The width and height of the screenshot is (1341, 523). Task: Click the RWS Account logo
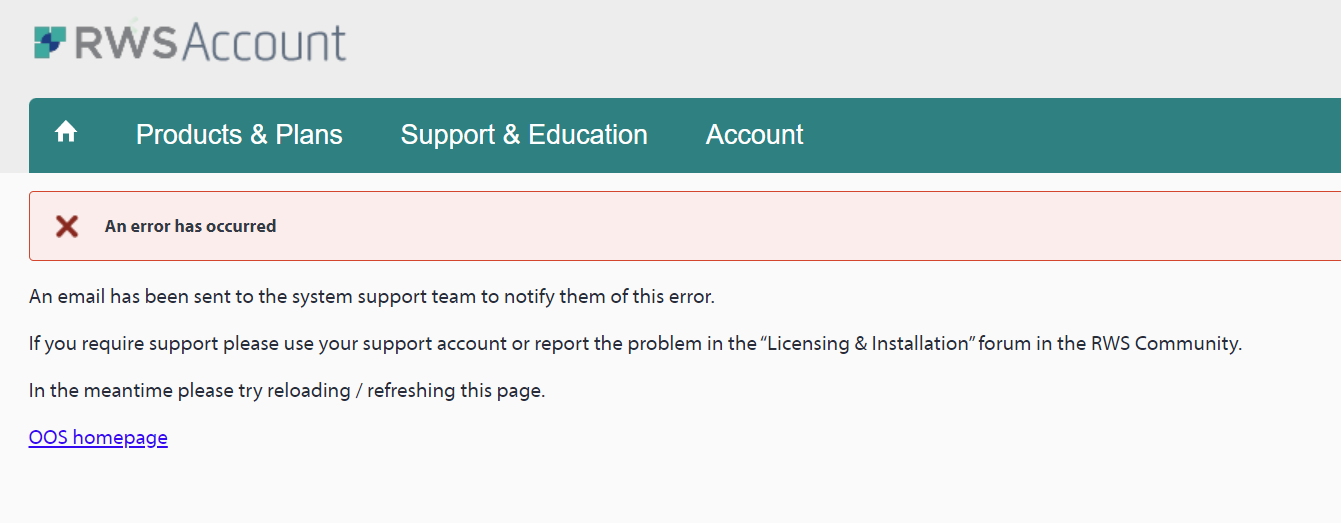[190, 43]
